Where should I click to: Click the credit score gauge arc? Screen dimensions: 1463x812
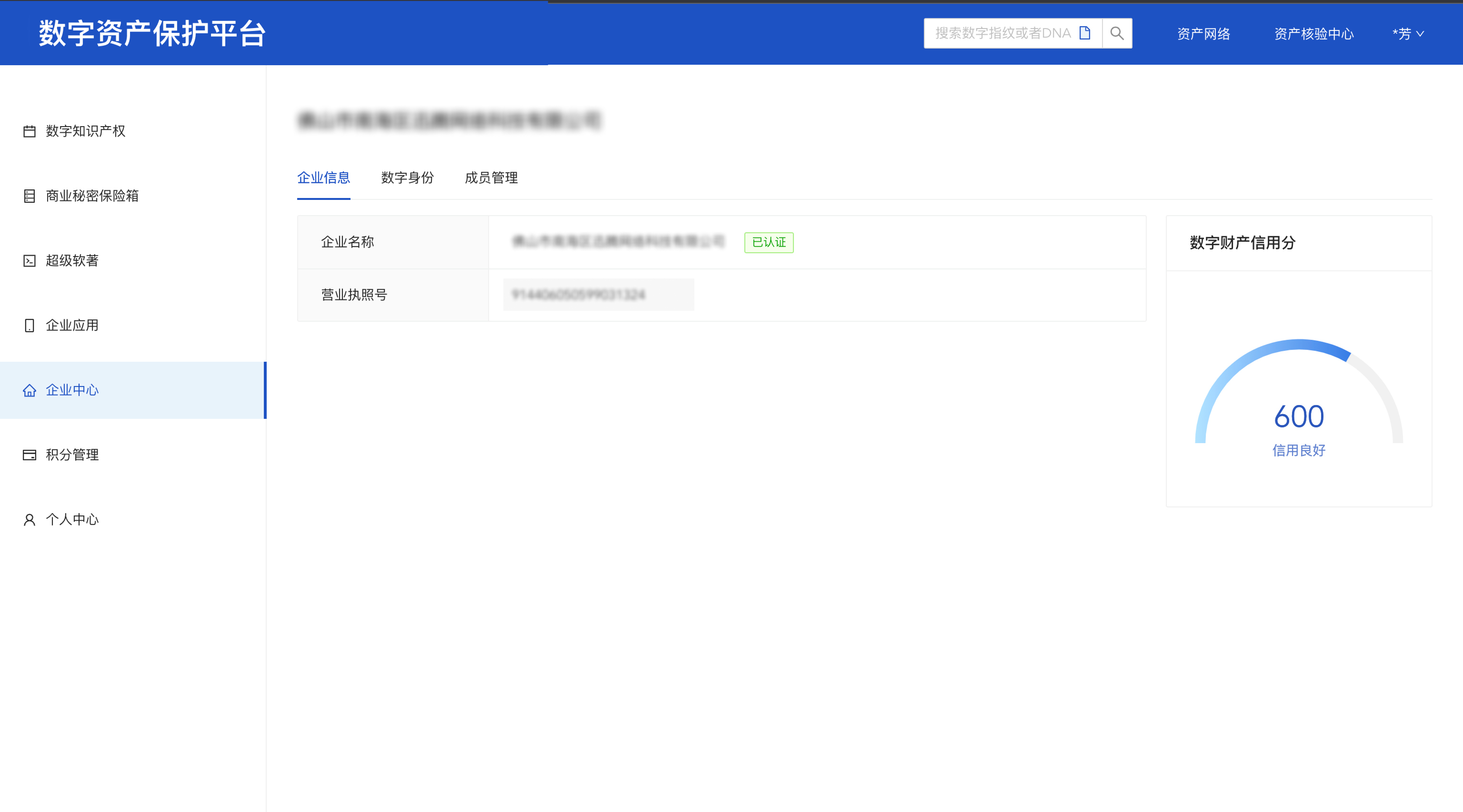tap(1299, 391)
